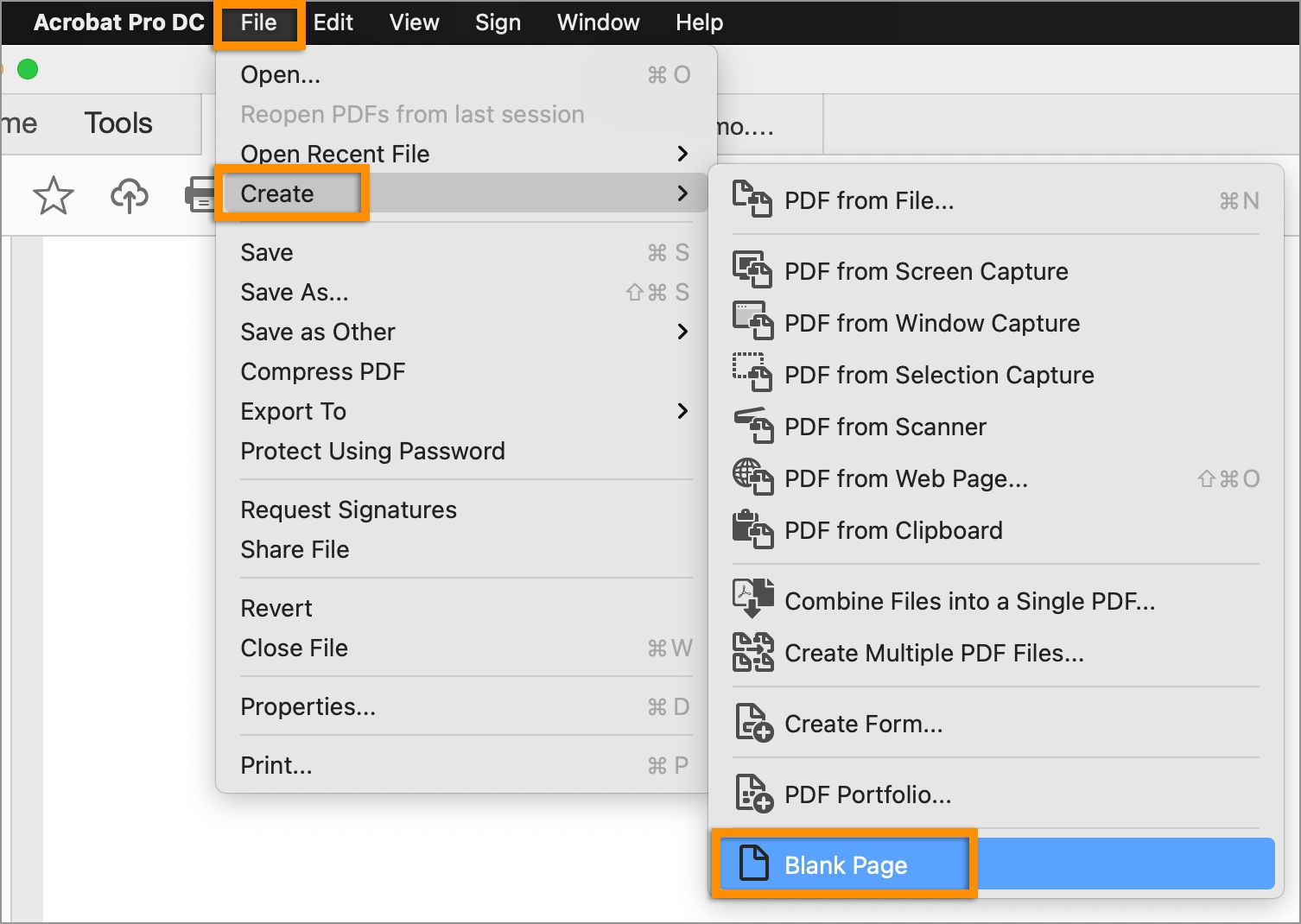Click the PDF from Web Page globe icon
Viewport: 1301px width, 924px height.
[752, 478]
